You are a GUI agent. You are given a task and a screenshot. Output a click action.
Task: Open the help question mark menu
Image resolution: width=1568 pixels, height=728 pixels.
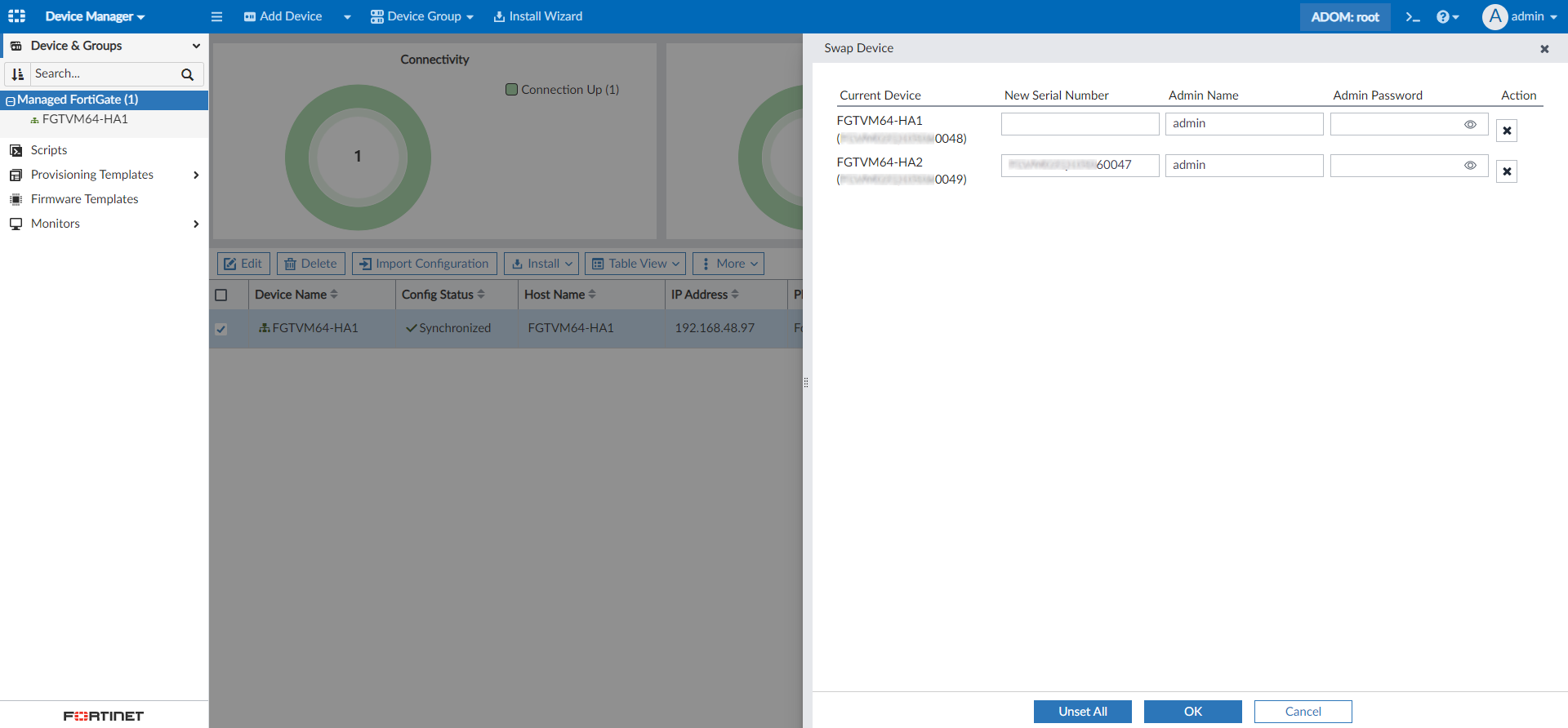pos(1447,16)
